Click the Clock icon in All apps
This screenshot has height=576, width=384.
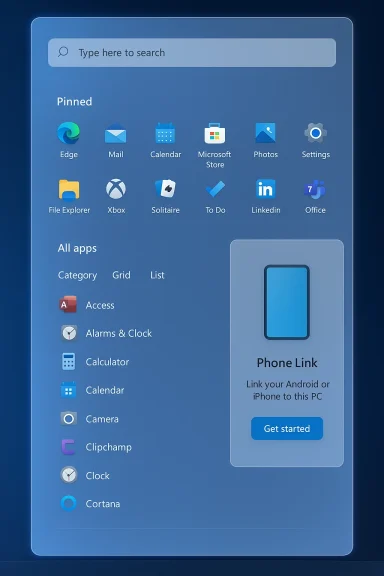click(69, 475)
